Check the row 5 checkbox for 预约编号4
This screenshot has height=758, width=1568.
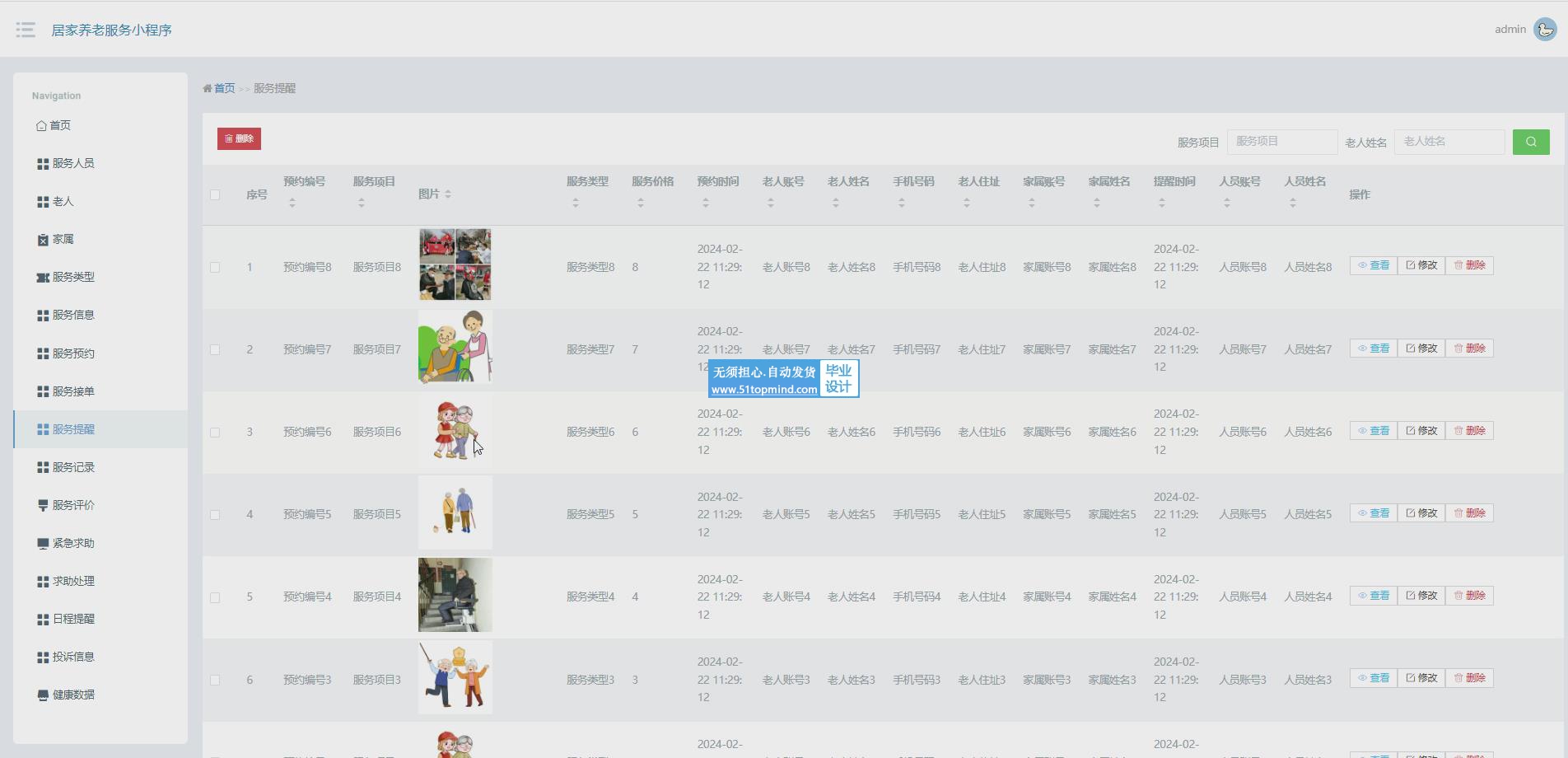tap(215, 597)
